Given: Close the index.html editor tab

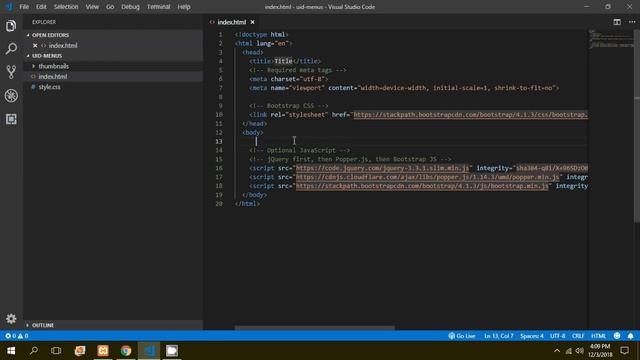Looking at the screenshot, I should pyautogui.click(x=253, y=22).
